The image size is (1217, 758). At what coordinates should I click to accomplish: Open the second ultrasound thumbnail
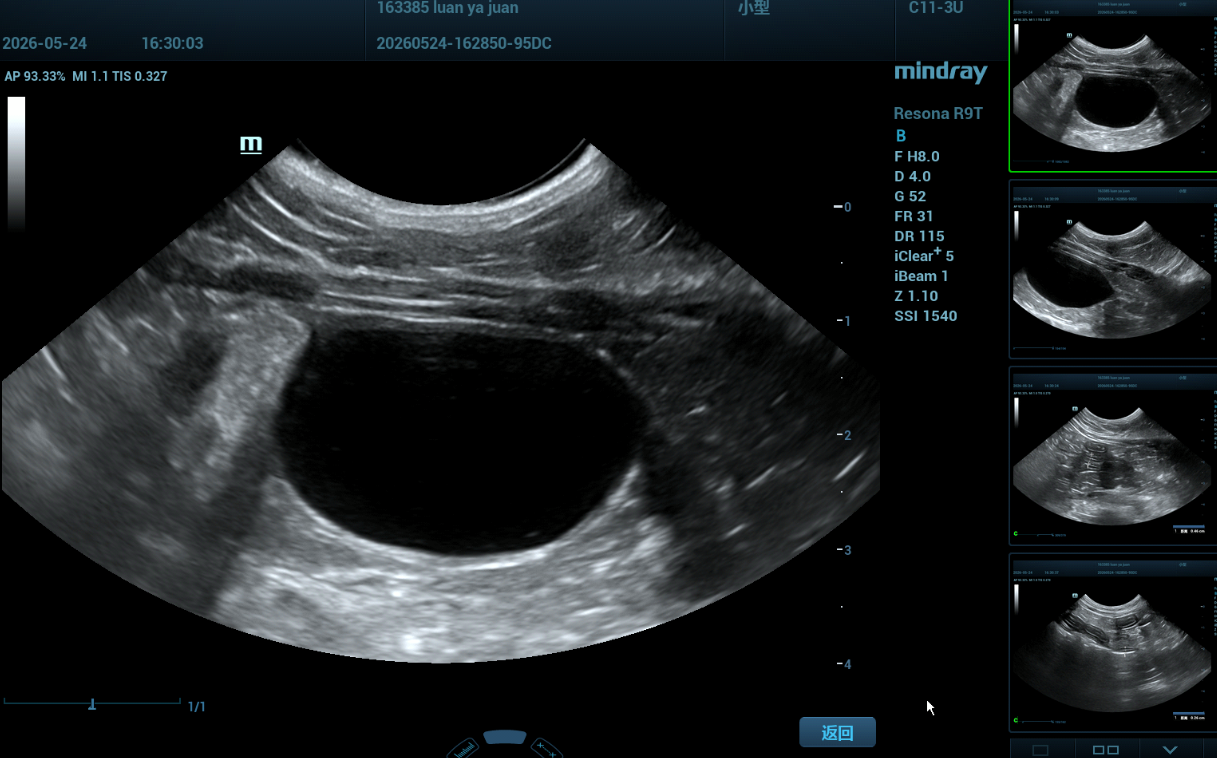1111,270
